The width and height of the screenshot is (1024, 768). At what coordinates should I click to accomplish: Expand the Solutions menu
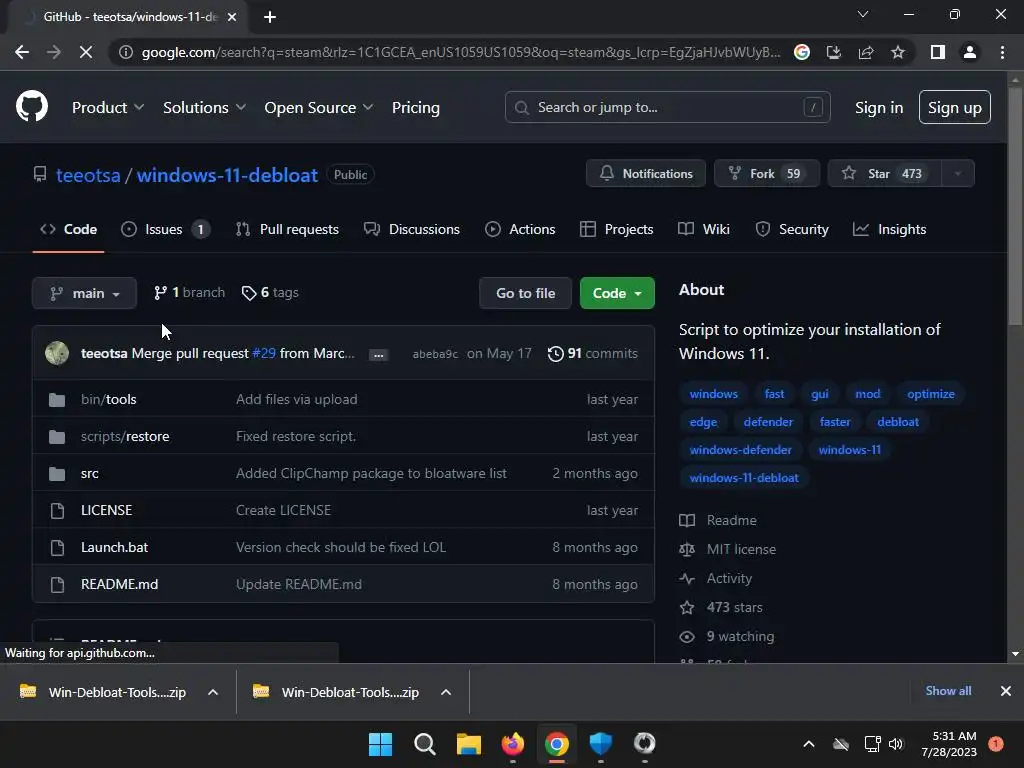click(x=204, y=108)
